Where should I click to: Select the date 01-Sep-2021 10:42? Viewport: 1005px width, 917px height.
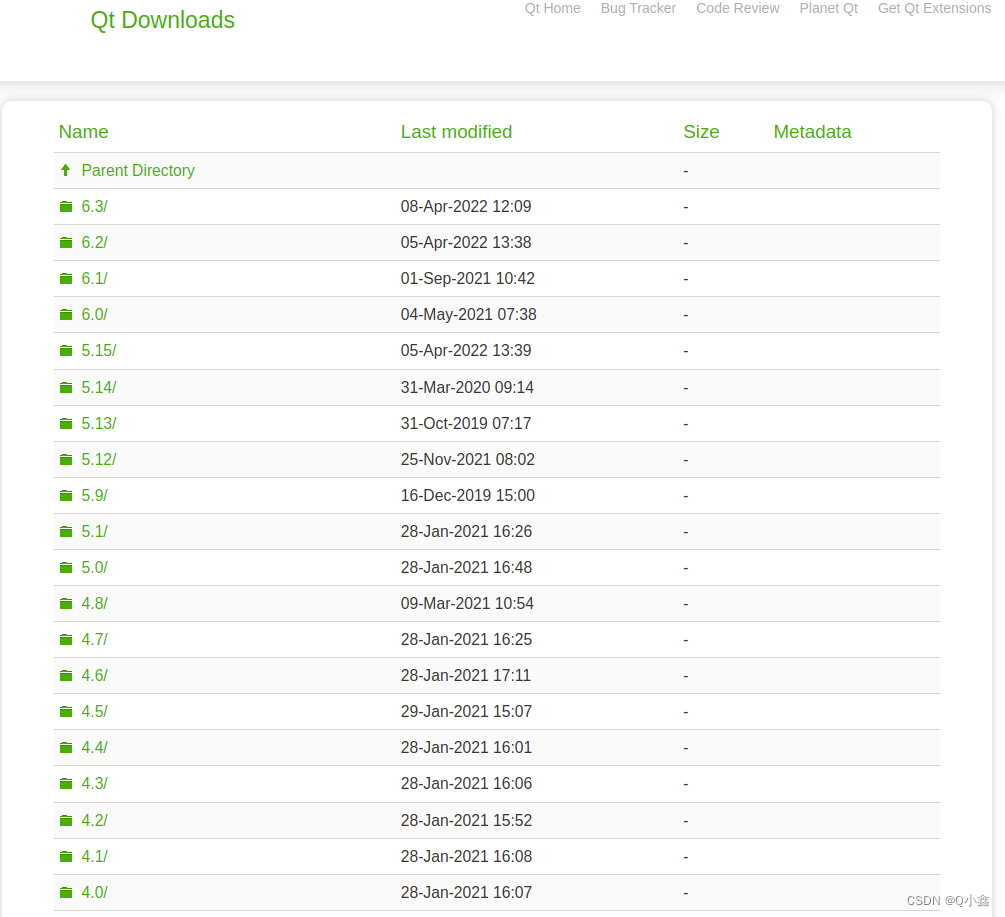tap(468, 278)
